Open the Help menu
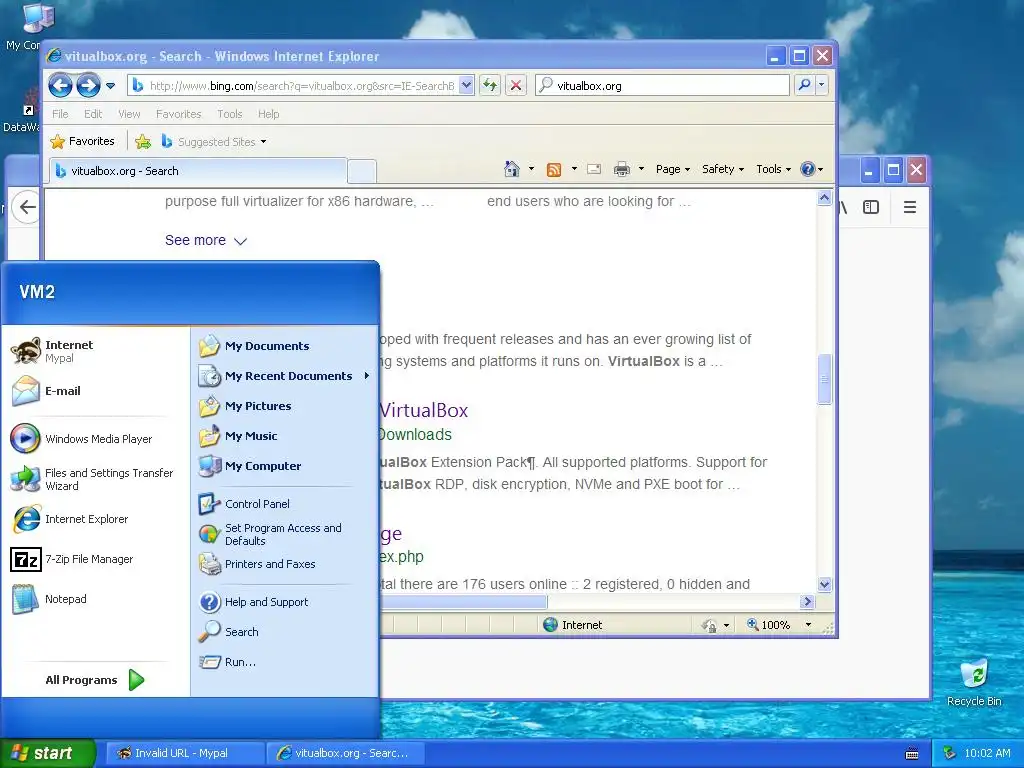The height and width of the screenshot is (768, 1024). click(x=268, y=114)
